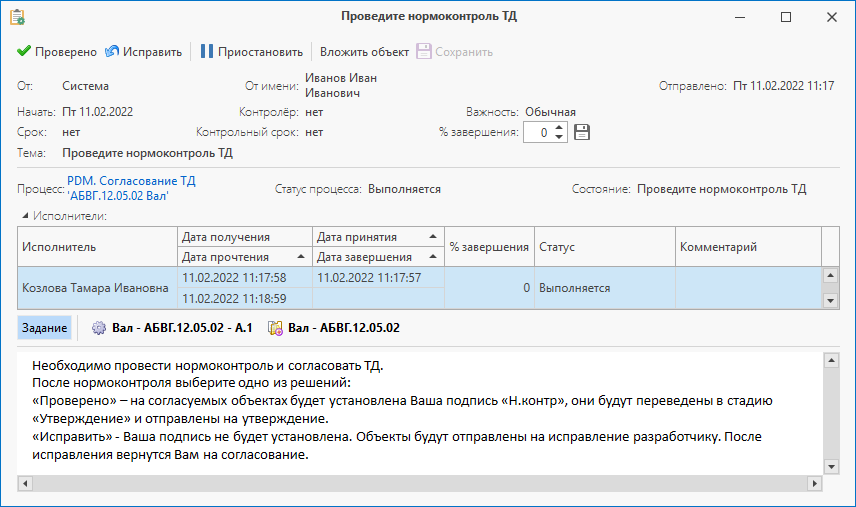
Task: Click the greyed Сохранить floppy icon
Action: [x=424, y=51]
